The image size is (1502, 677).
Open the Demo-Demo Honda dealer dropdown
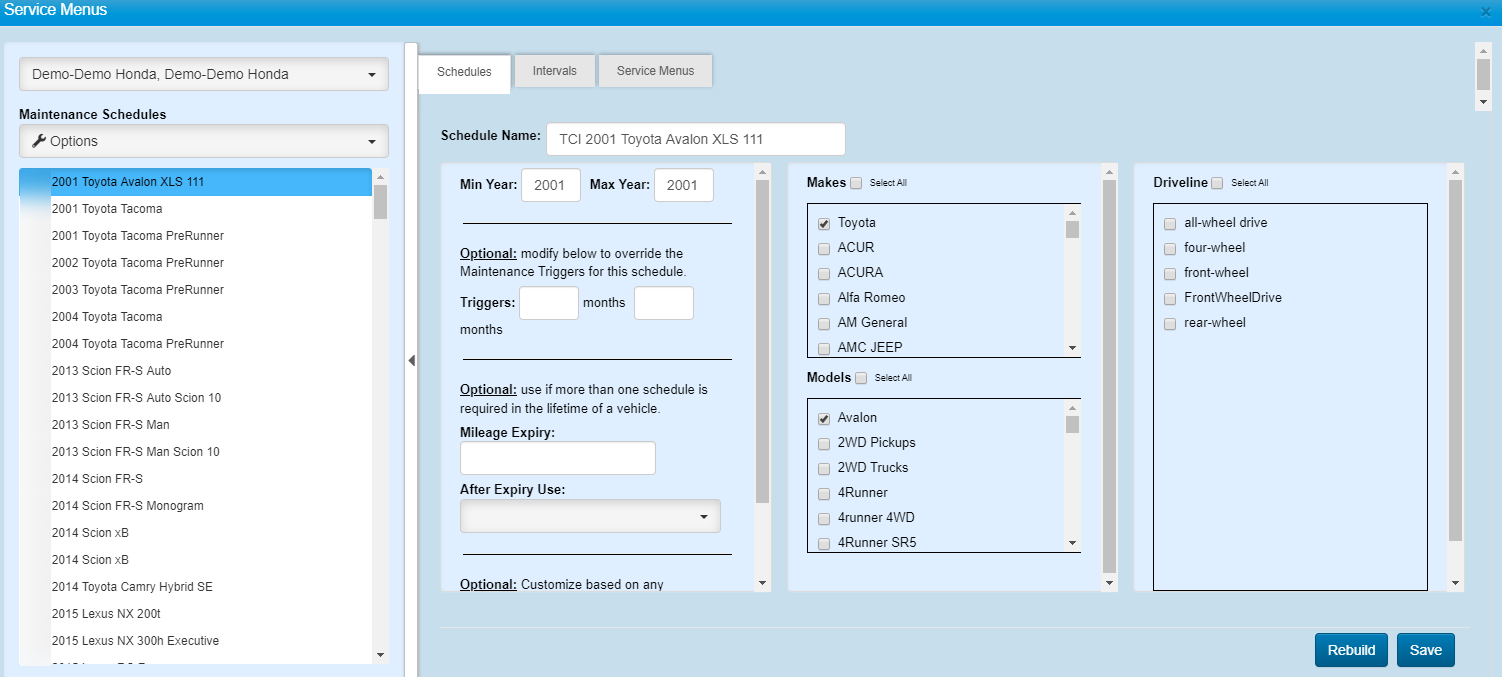tap(204, 74)
